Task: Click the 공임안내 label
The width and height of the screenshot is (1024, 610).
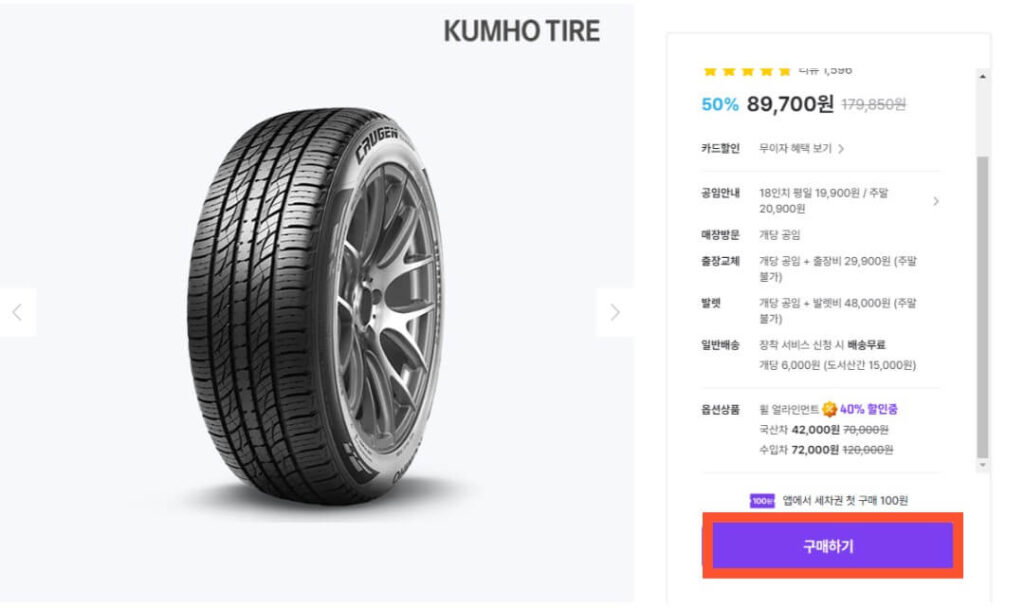Action: coord(720,192)
